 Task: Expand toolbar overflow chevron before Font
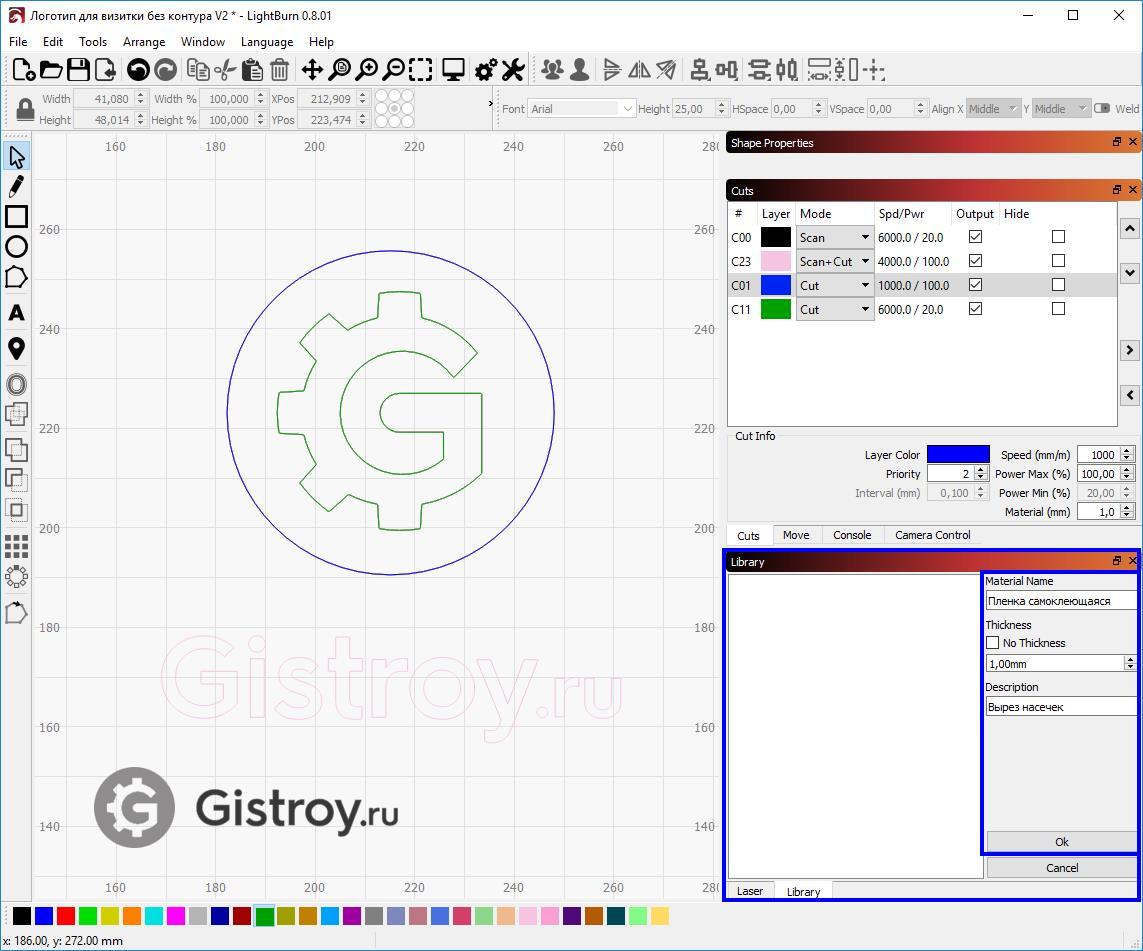(x=491, y=103)
